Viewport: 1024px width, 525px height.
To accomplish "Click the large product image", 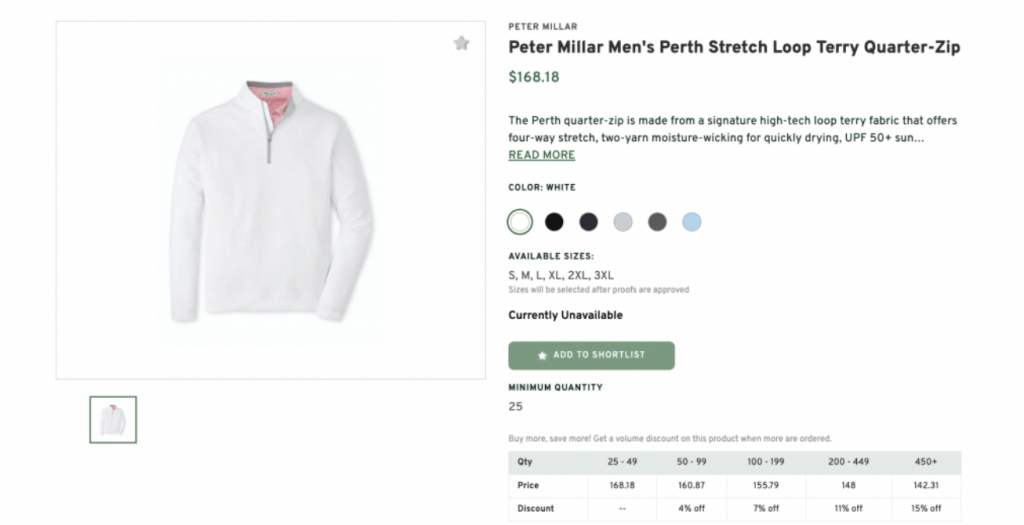I will (257, 200).
